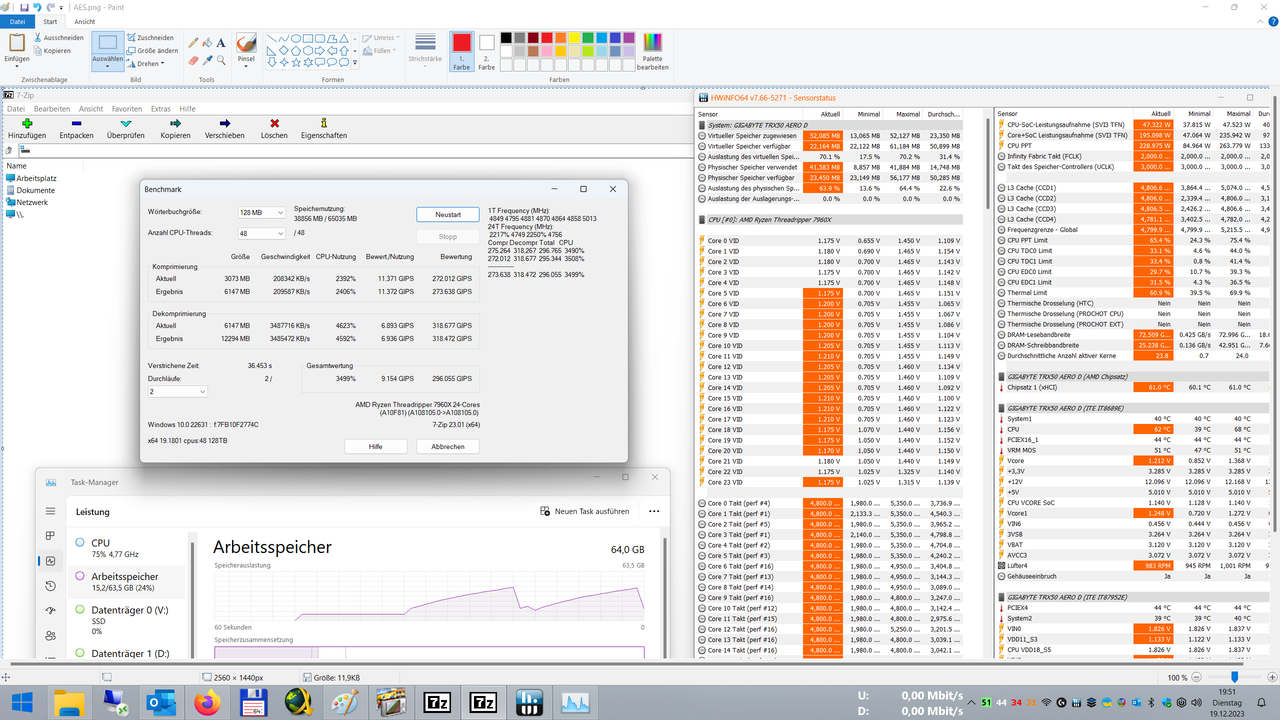Click Abbrechen button in Benchmark dialog
The image size is (1280, 720).
(x=448, y=447)
